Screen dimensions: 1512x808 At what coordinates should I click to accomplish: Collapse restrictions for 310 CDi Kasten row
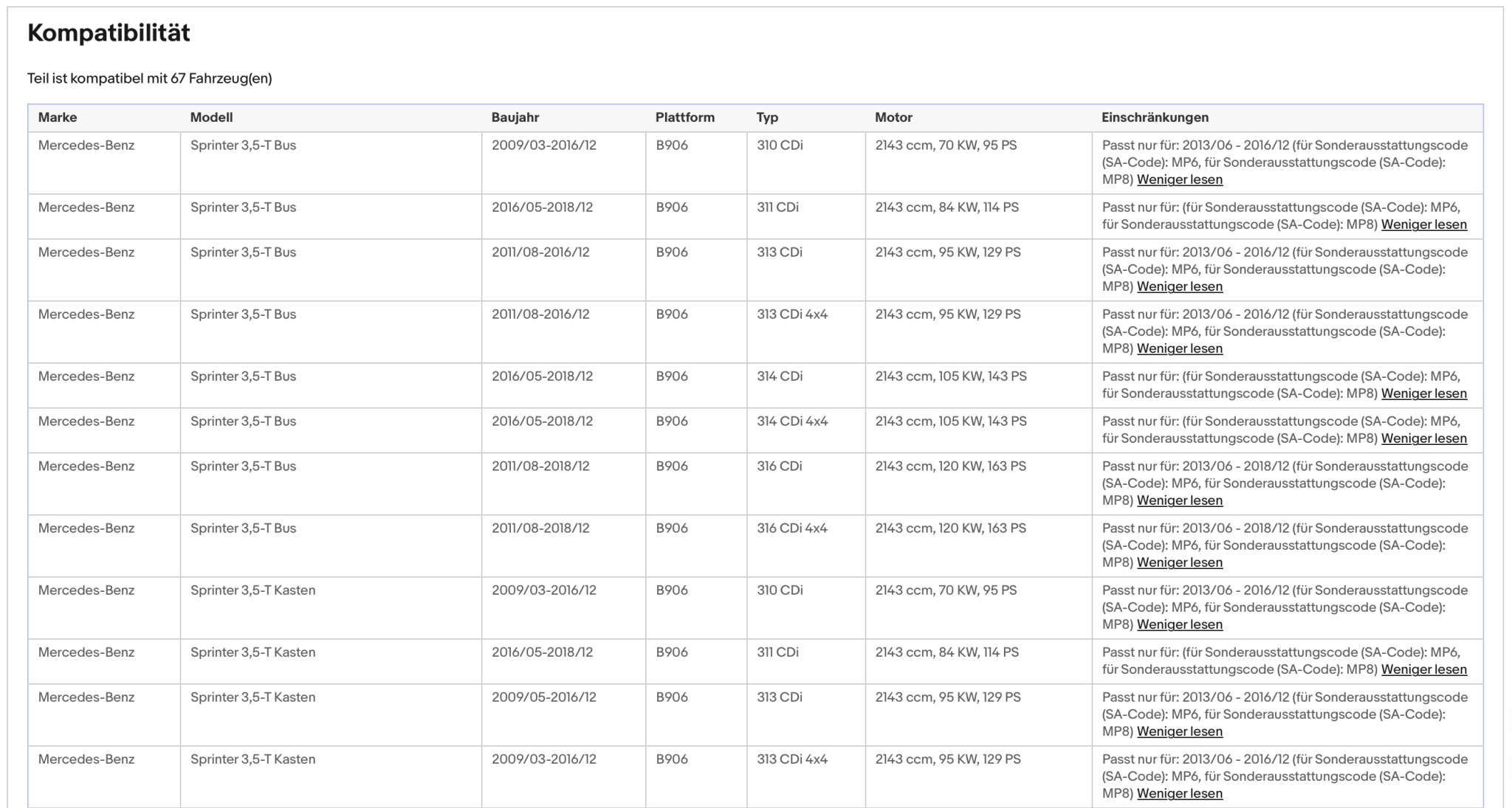[1179, 624]
